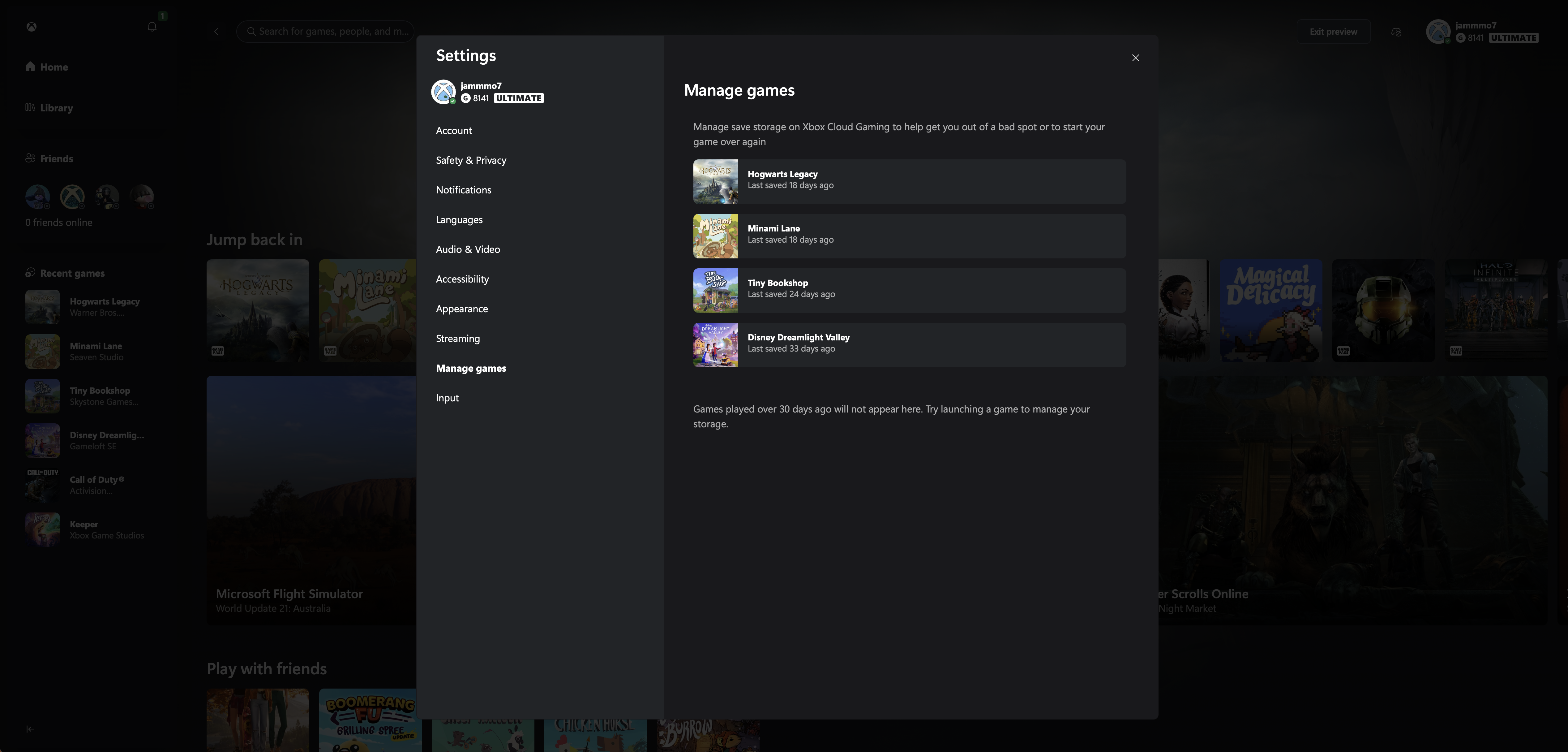Click the Xbox-logo friend avatar

pos(72,197)
